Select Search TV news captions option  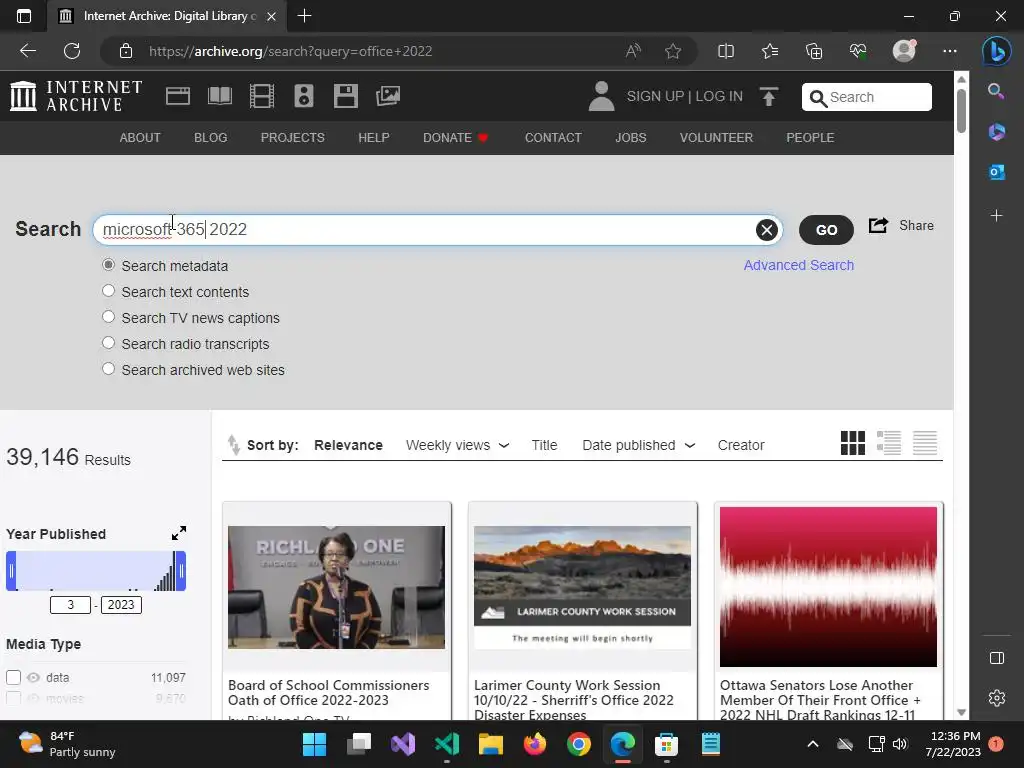108,317
